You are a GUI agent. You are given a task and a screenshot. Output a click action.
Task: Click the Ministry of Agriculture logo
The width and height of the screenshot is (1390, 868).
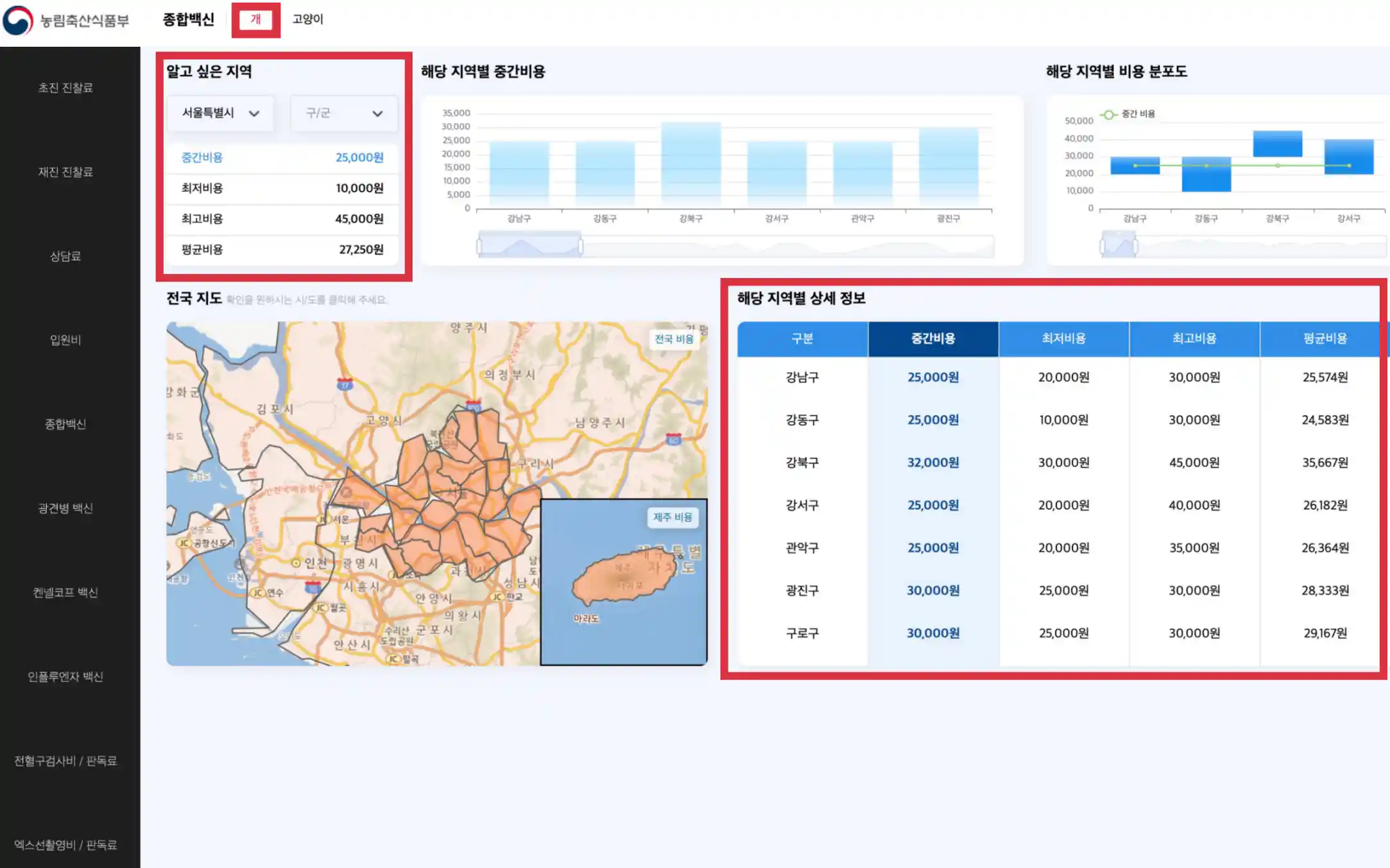pos(66,21)
